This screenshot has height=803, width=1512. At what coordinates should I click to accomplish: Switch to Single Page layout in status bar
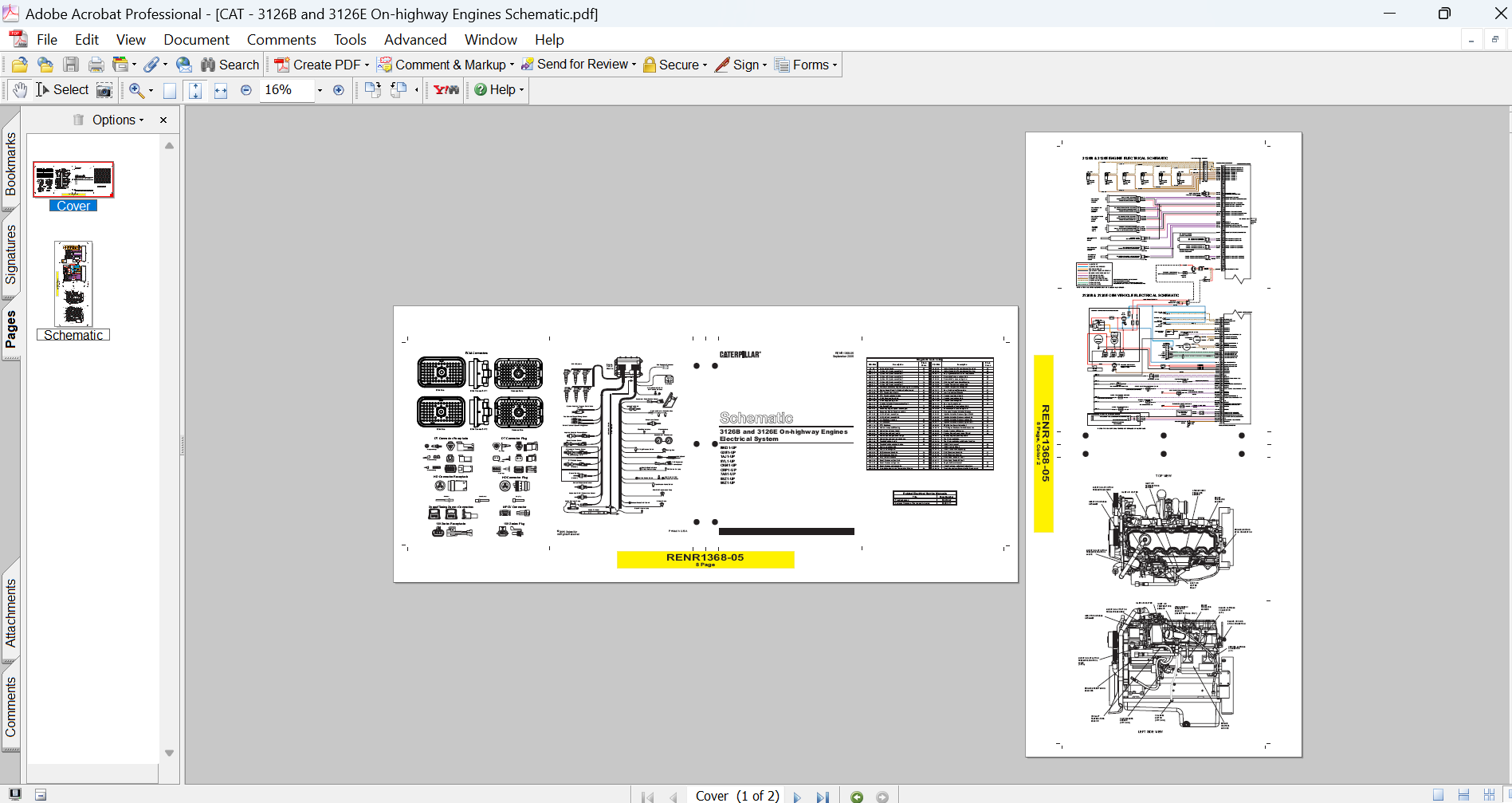(1438, 795)
